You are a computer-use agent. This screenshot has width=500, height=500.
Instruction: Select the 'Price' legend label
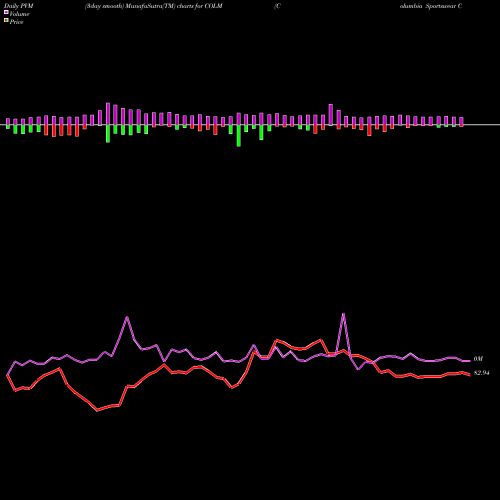(x=16, y=22)
